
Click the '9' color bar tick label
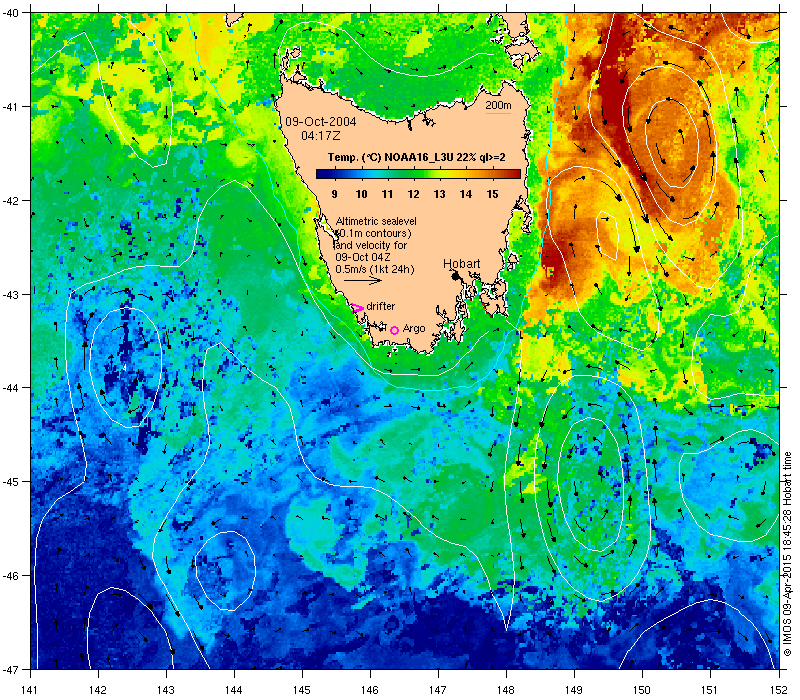click(x=335, y=194)
